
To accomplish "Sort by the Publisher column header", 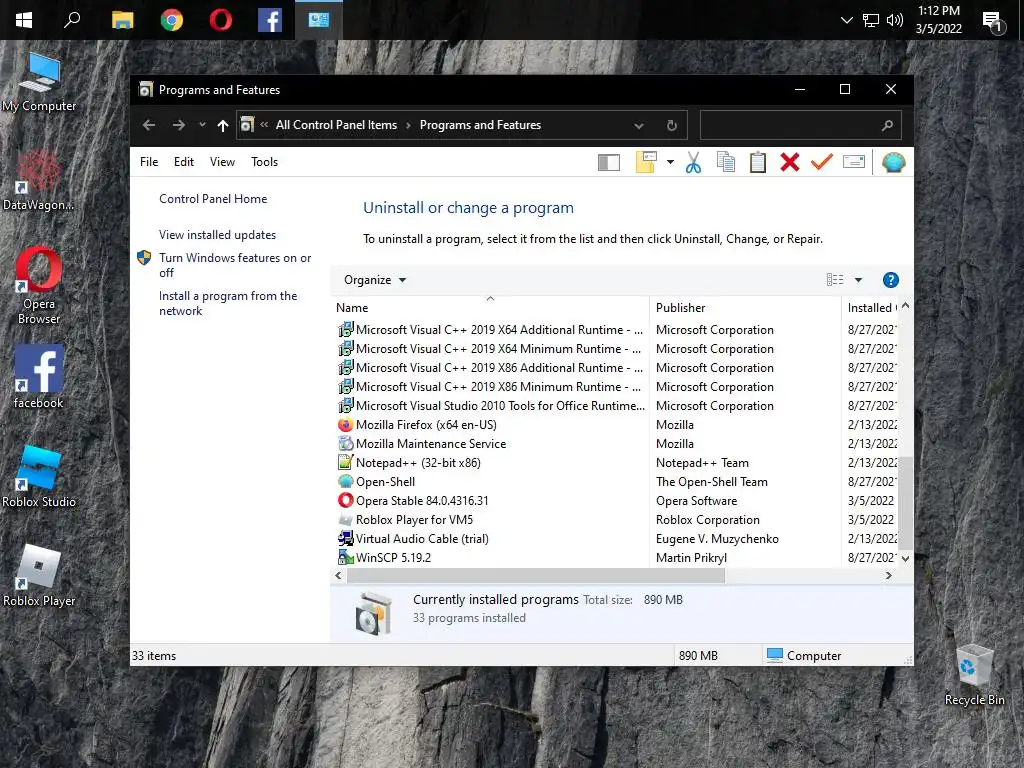I will pyautogui.click(x=744, y=308).
